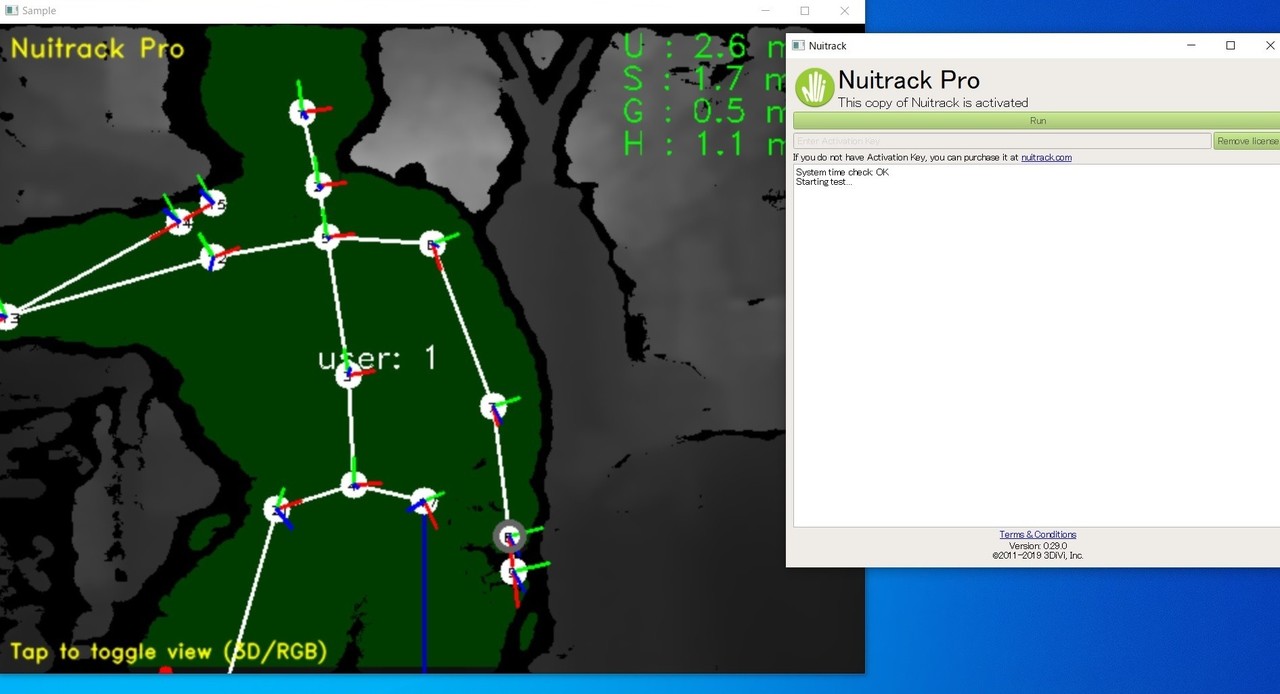Close the Nuitrack window
The image size is (1280, 694).
tap(1270, 46)
